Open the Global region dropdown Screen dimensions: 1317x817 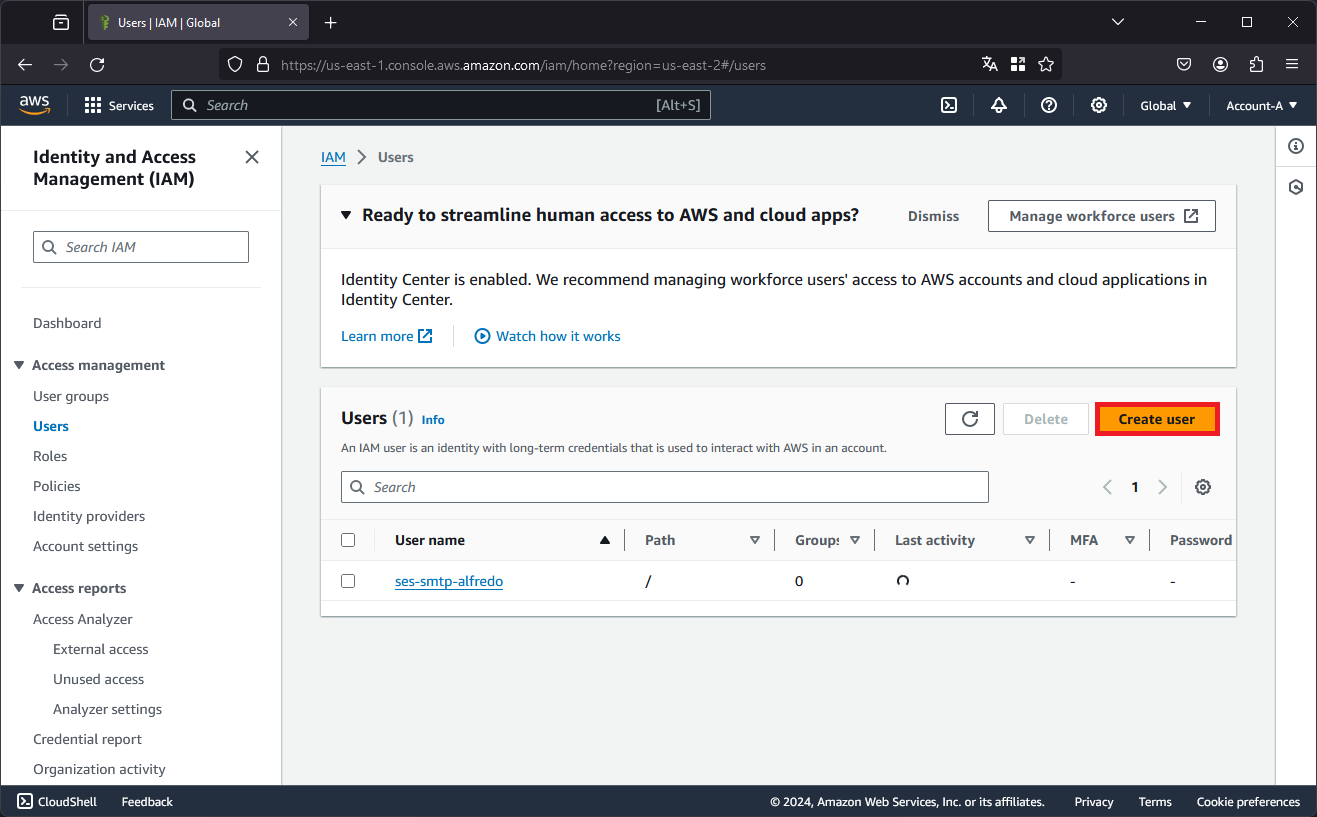tap(1166, 105)
